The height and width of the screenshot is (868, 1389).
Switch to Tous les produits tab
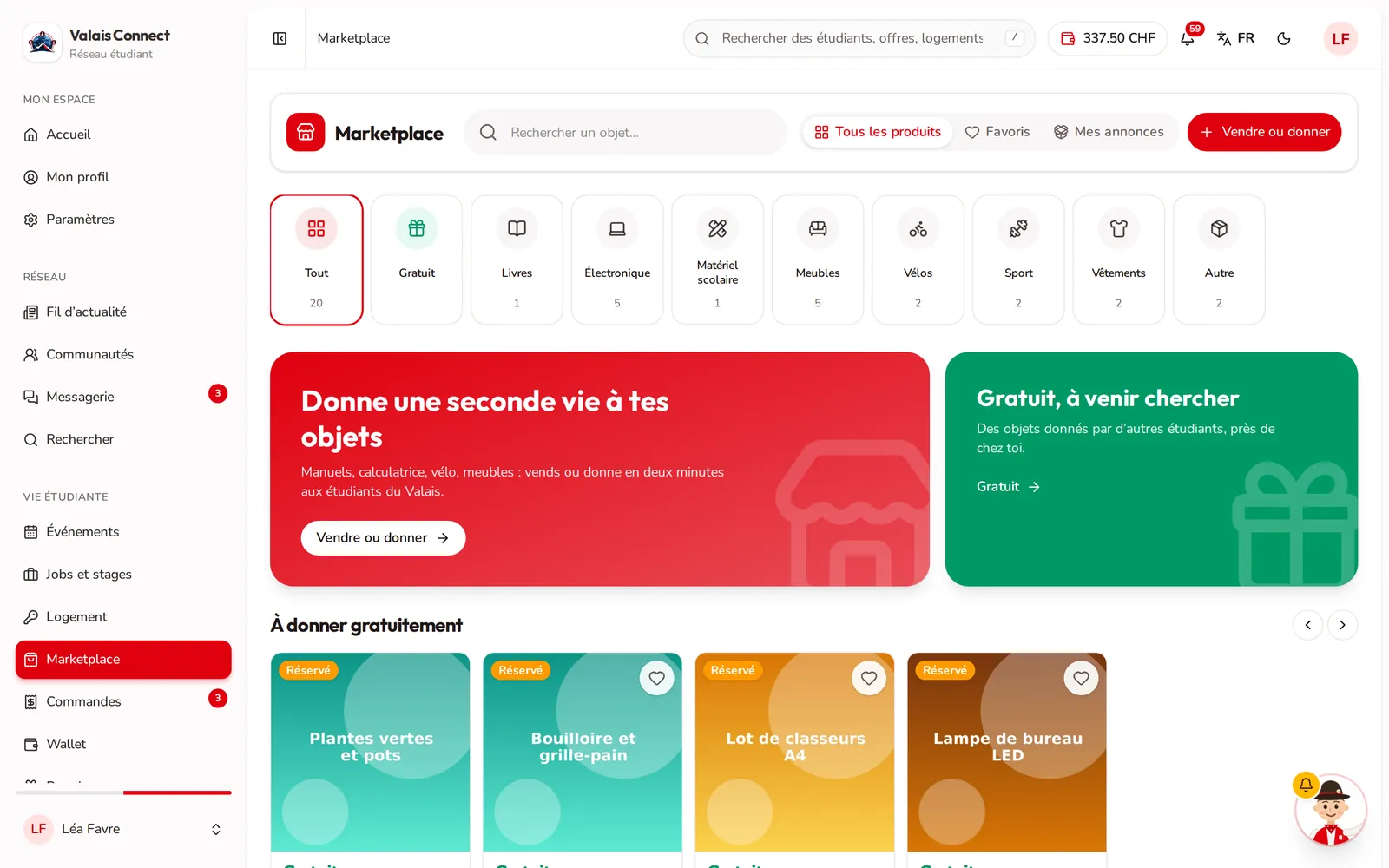pos(878,132)
